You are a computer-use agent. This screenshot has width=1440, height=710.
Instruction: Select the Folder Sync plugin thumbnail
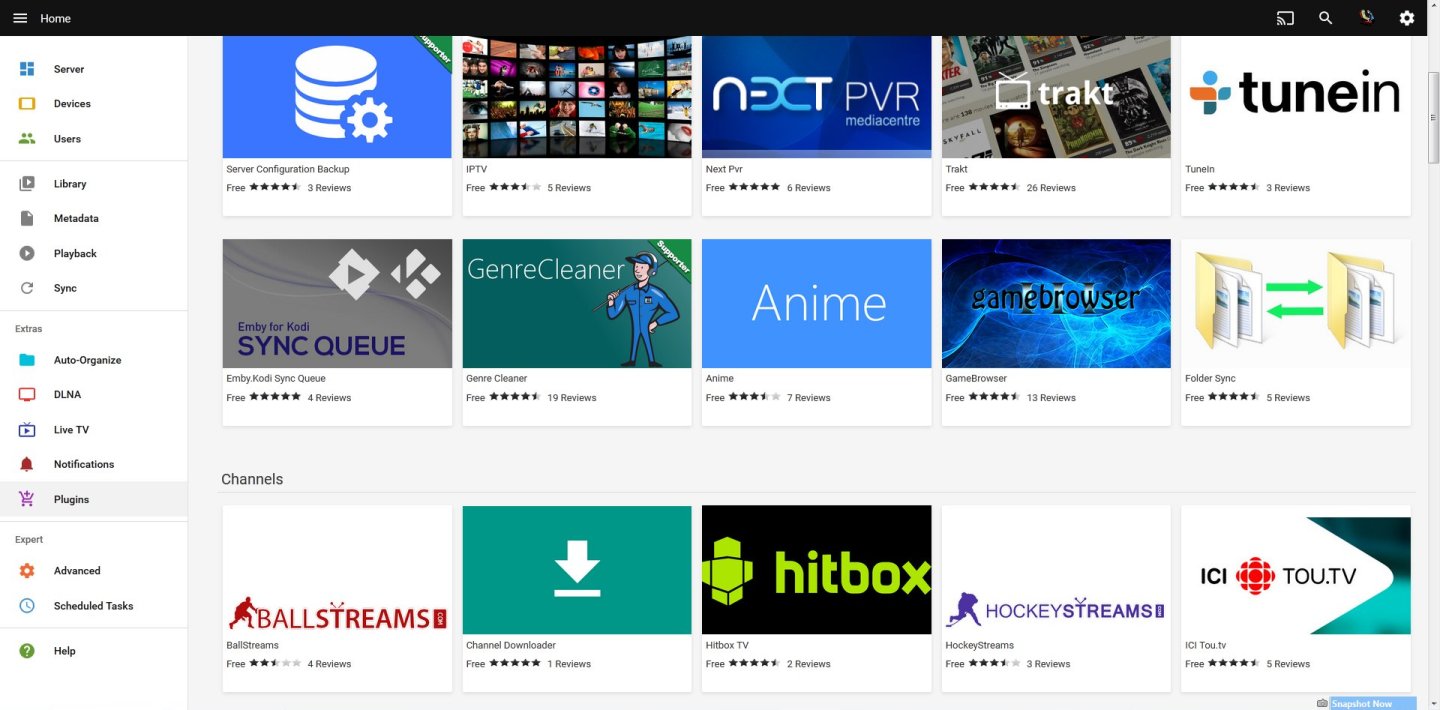click(x=1296, y=303)
